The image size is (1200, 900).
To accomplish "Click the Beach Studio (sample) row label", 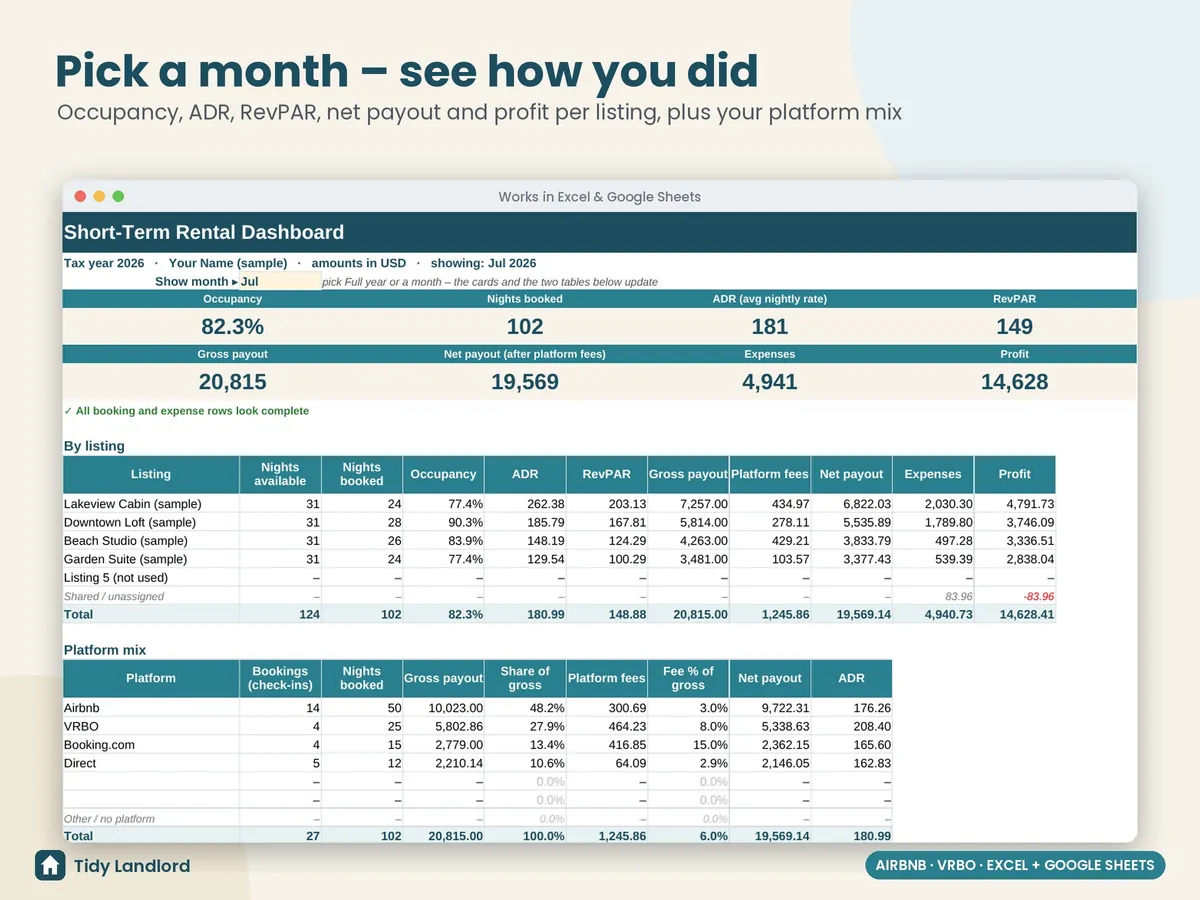I will (x=126, y=541).
